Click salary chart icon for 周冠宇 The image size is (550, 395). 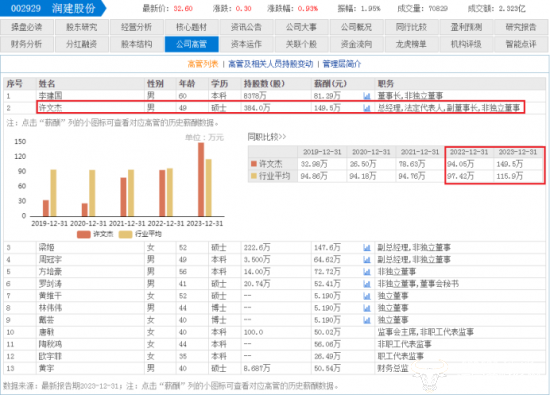[x=367, y=260]
